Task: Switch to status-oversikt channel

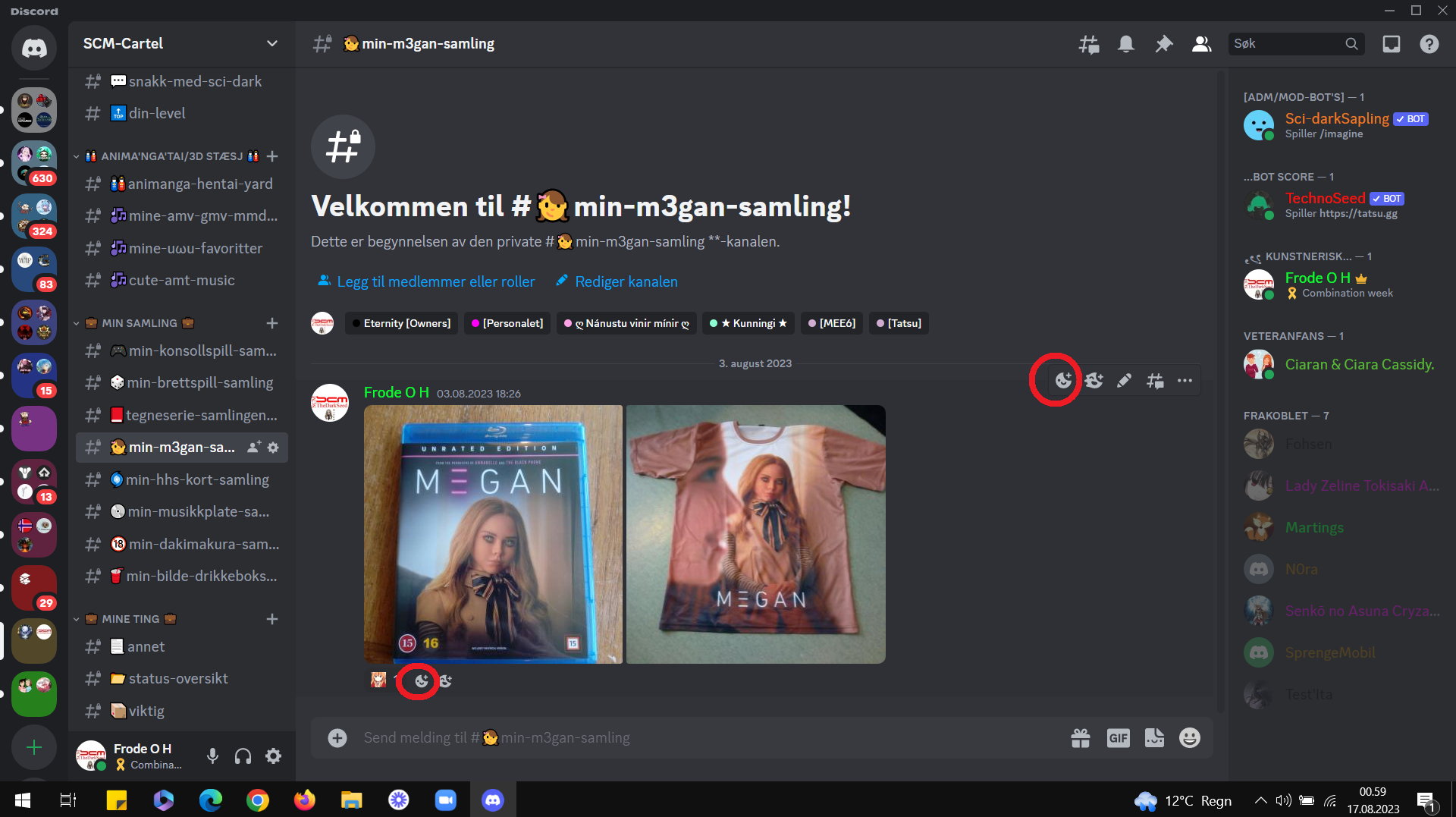Action: point(182,678)
